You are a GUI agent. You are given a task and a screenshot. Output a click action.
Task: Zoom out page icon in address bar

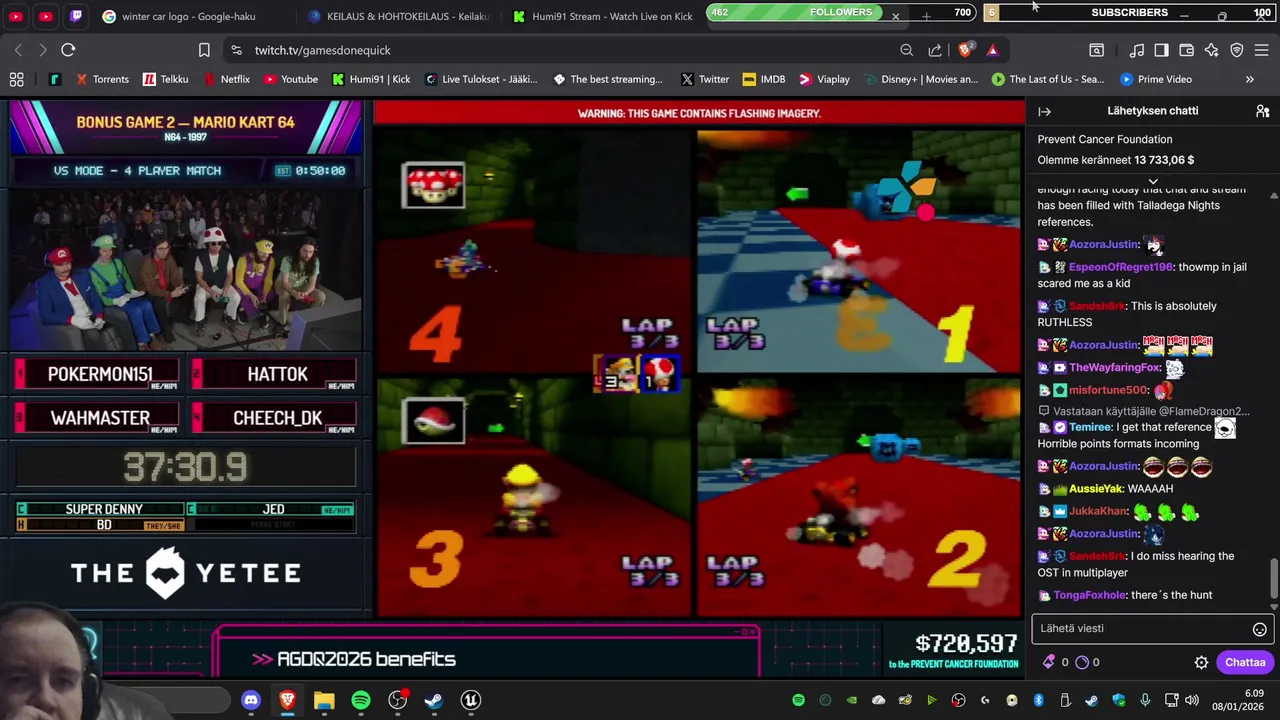pyautogui.click(x=906, y=50)
